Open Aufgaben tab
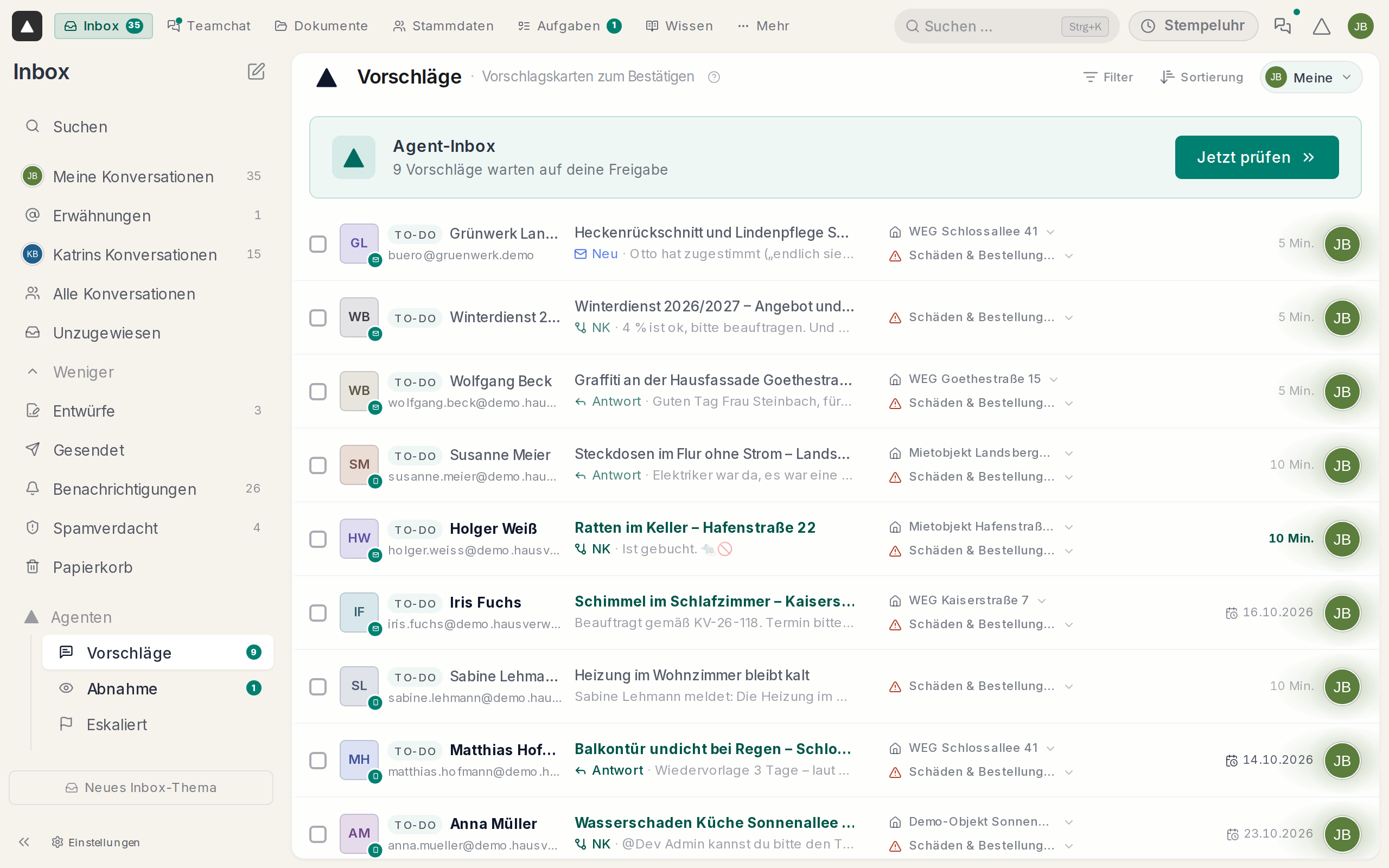1389x868 pixels. [x=569, y=26]
